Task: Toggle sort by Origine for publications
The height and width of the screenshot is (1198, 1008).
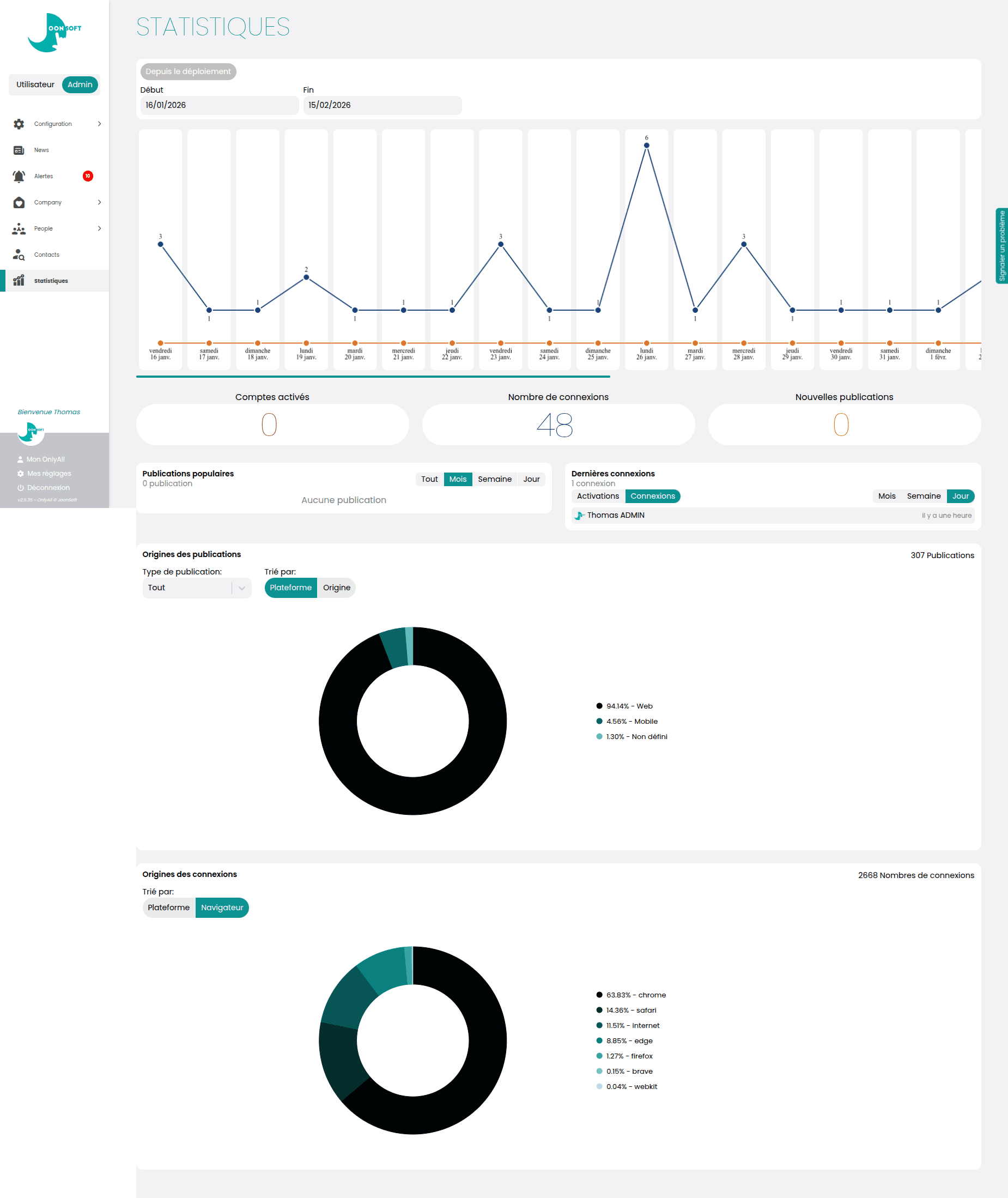Action: click(336, 588)
